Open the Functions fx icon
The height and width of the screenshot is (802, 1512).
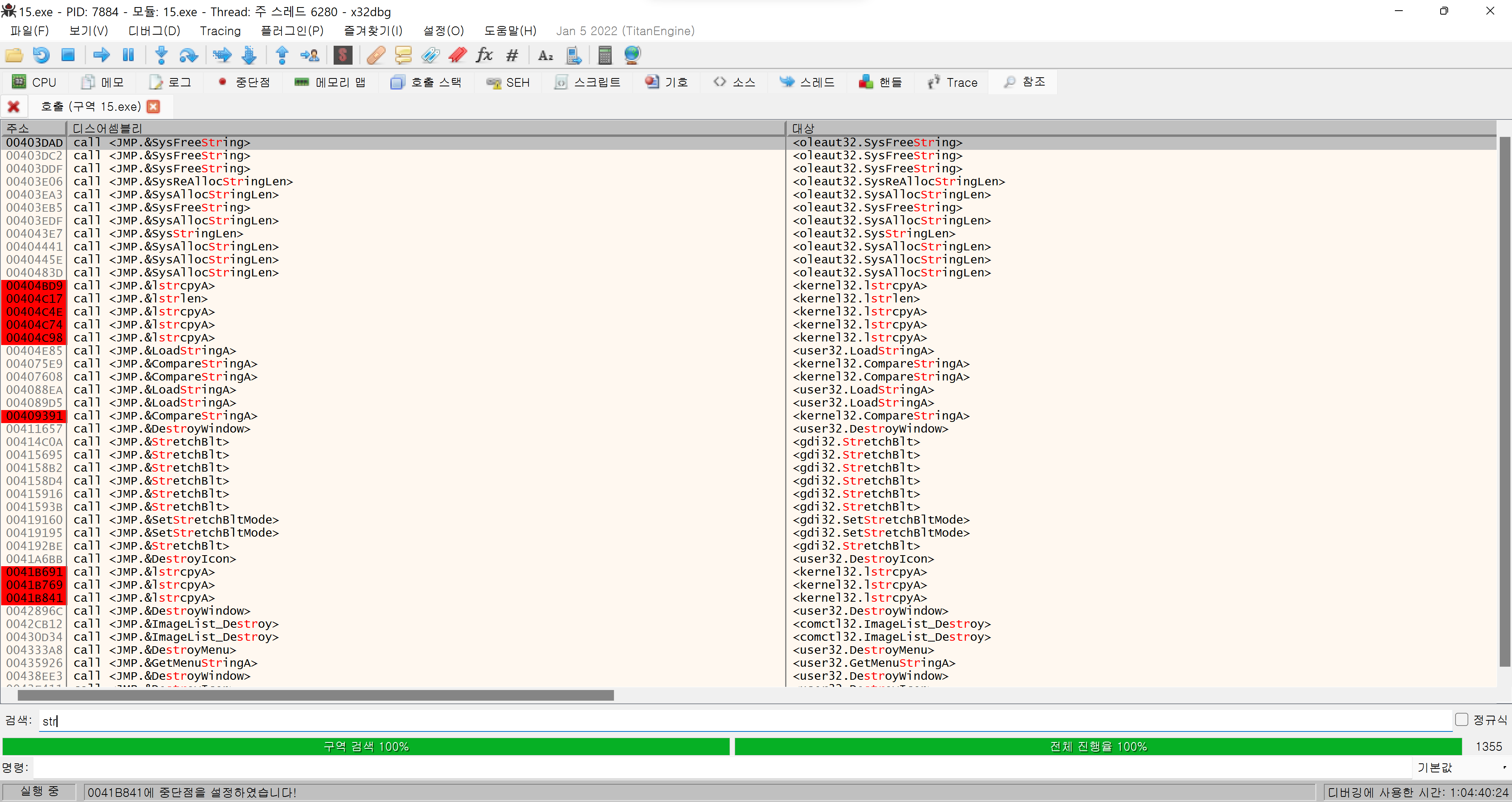484,55
